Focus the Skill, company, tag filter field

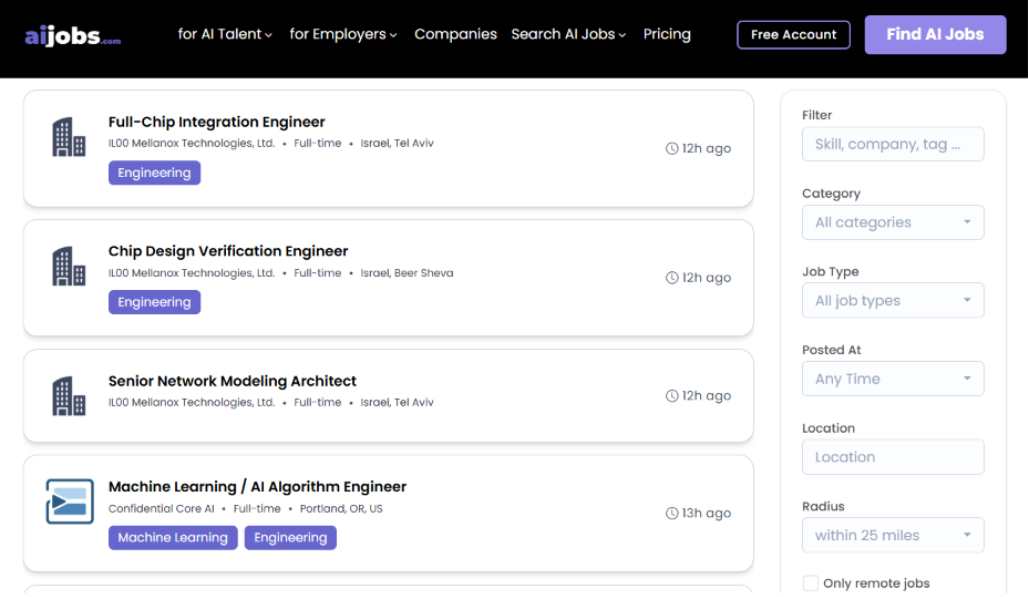pyautogui.click(x=893, y=144)
